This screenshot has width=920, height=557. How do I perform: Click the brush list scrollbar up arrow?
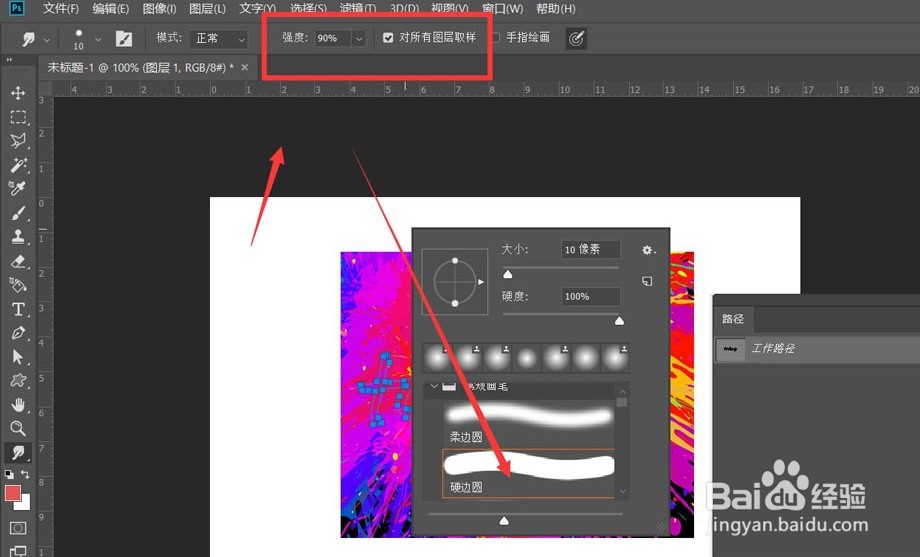(622, 391)
